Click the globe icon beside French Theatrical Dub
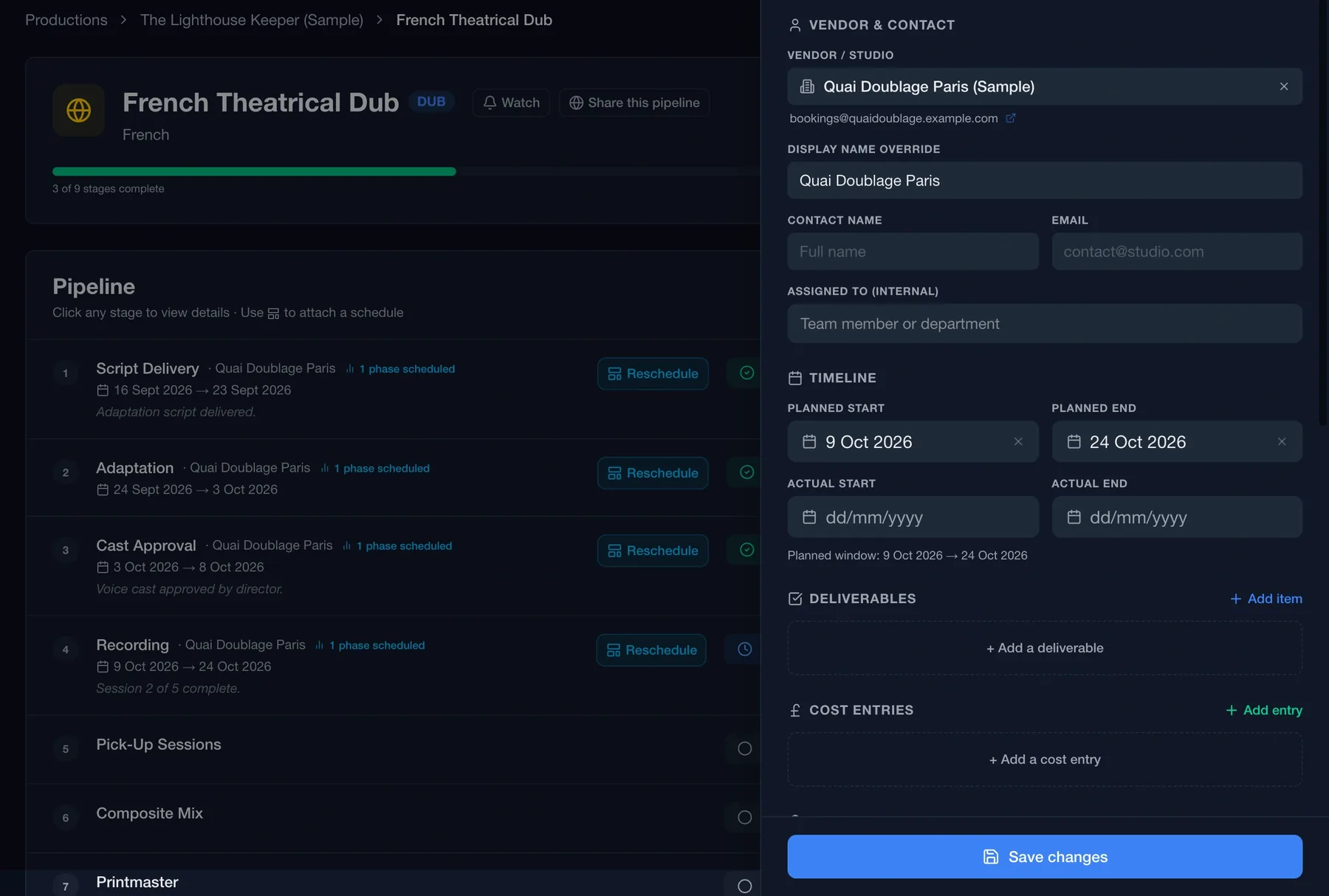Screen dimensions: 1329x896 78,110
